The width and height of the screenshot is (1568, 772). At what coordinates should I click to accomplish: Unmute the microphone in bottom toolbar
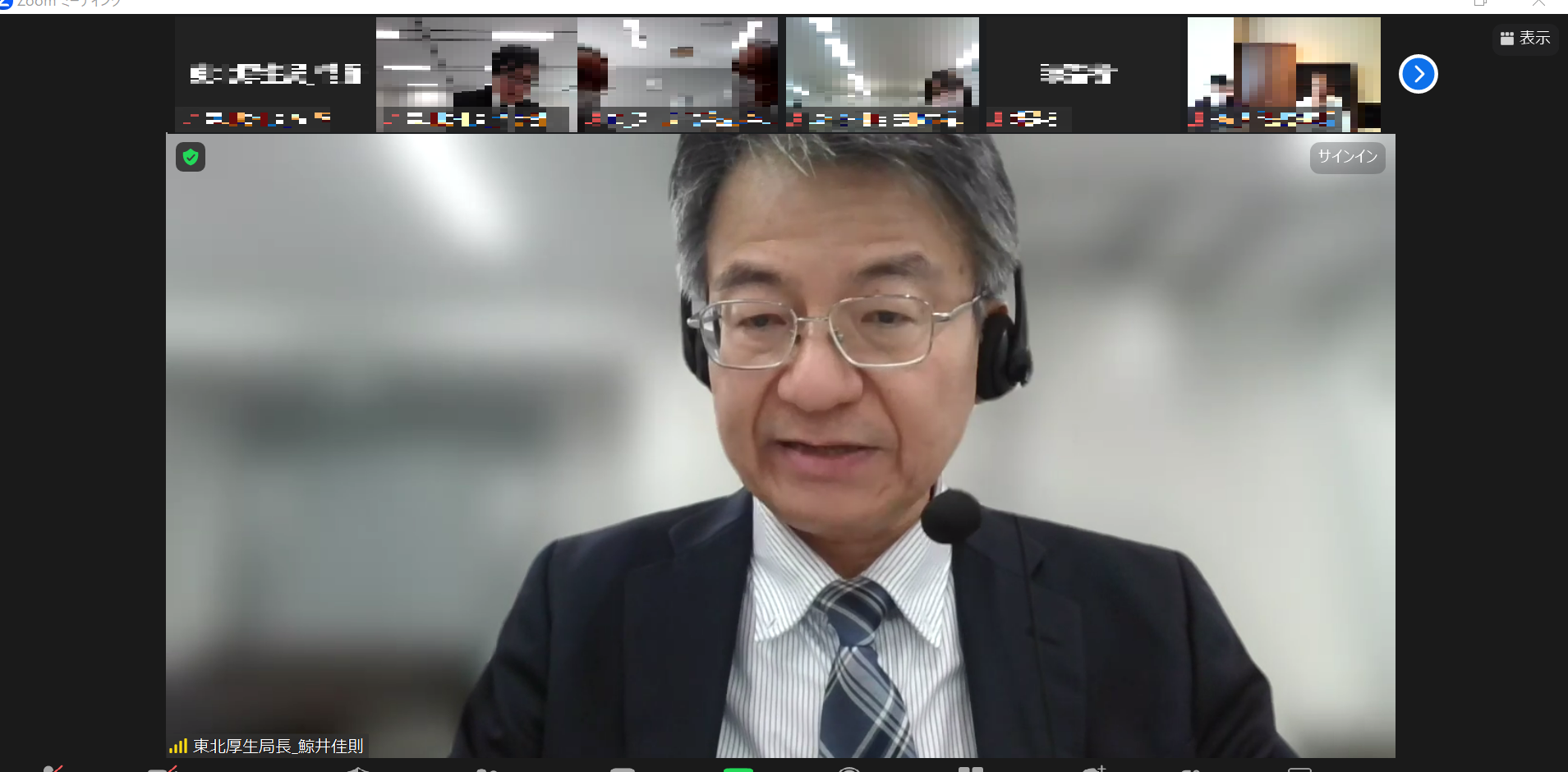click(x=53, y=768)
